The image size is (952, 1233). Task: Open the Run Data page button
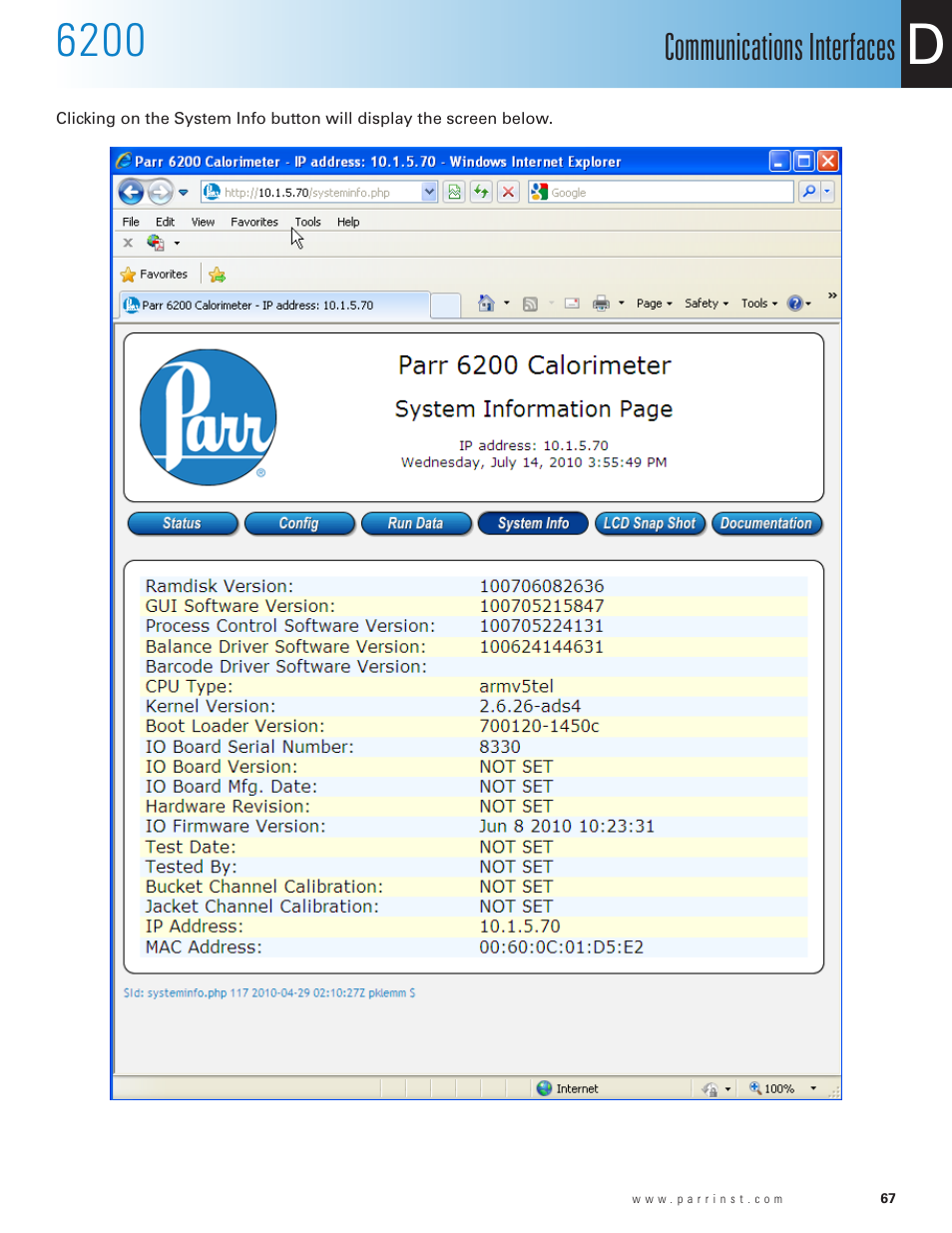(x=416, y=524)
